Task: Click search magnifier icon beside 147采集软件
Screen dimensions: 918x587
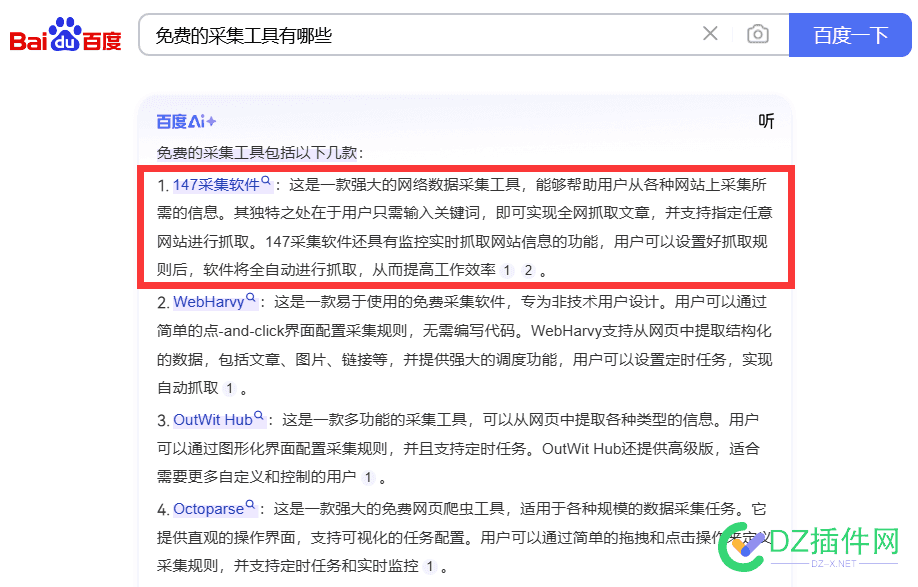Action: click(266, 181)
